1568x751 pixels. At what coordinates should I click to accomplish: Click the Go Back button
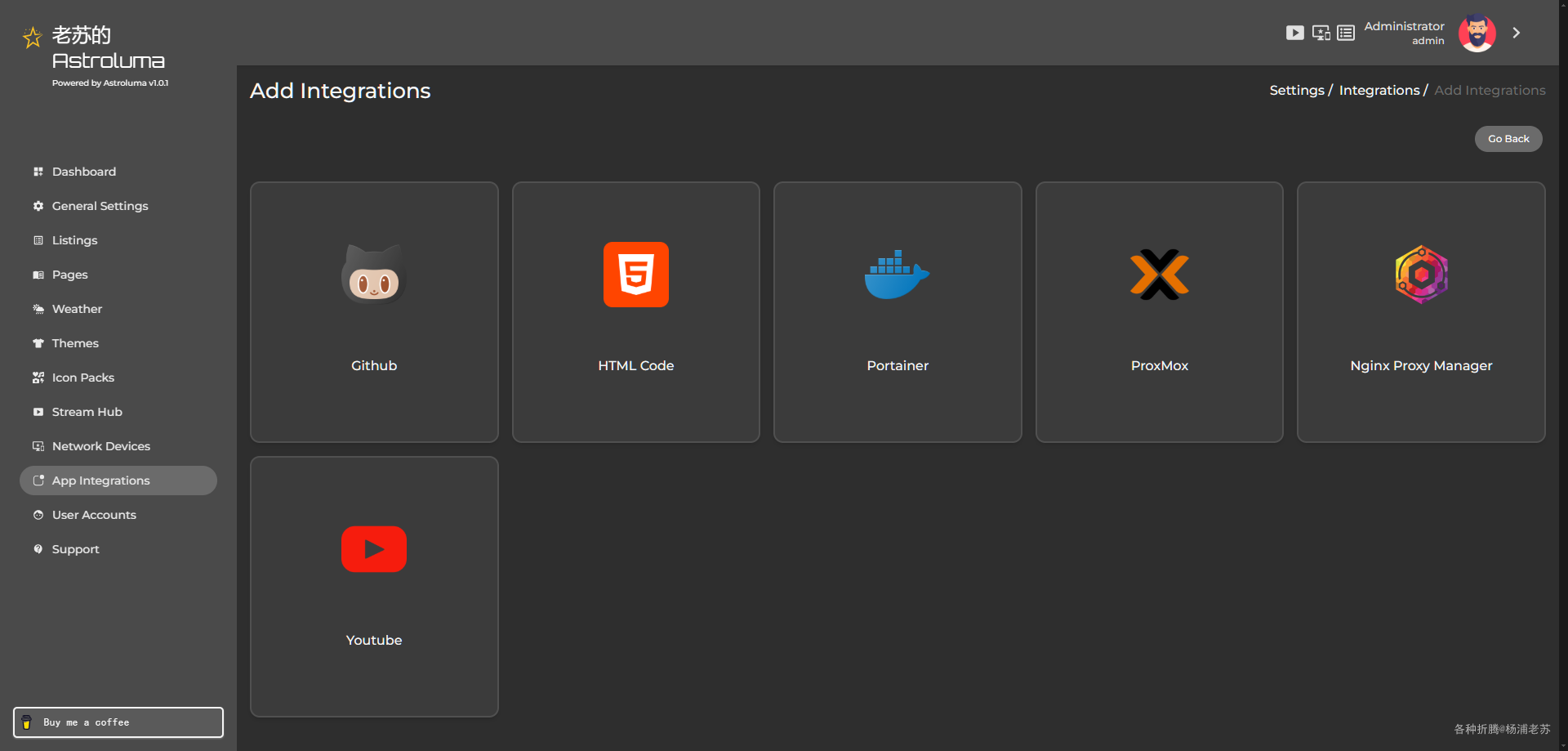pyautogui.click(x=1508, y=139)
